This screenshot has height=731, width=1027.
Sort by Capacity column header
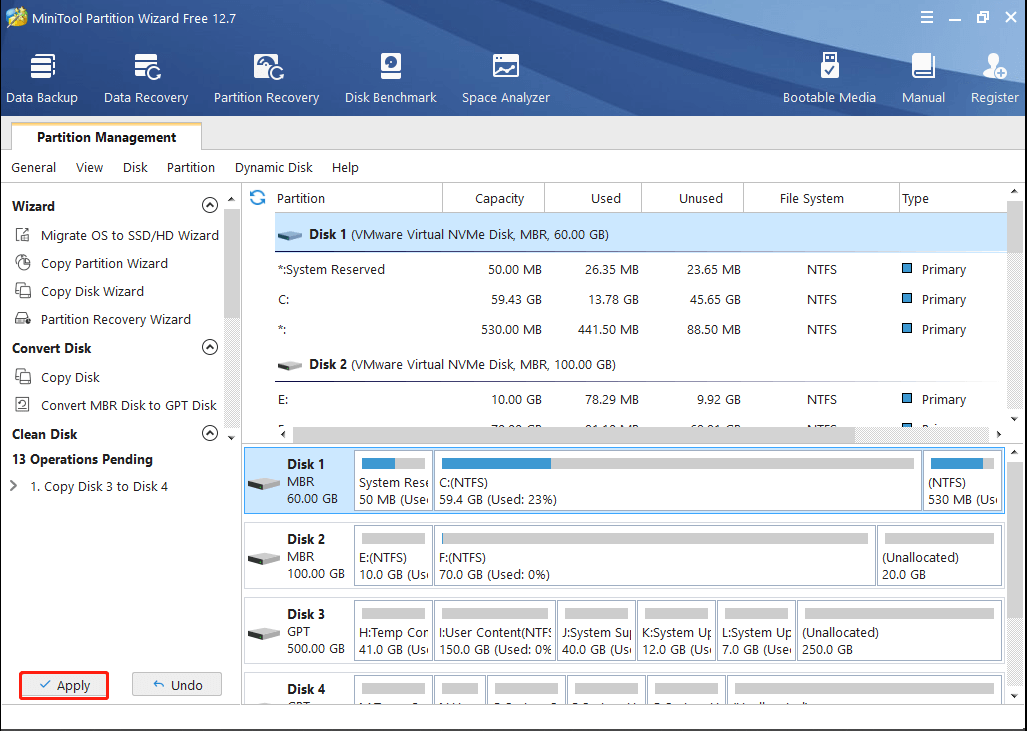(493, 198)
